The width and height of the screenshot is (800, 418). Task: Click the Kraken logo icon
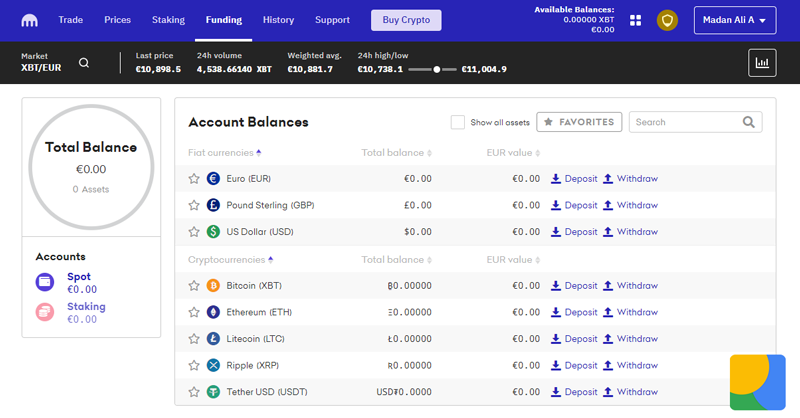click(x=30, y=20)
